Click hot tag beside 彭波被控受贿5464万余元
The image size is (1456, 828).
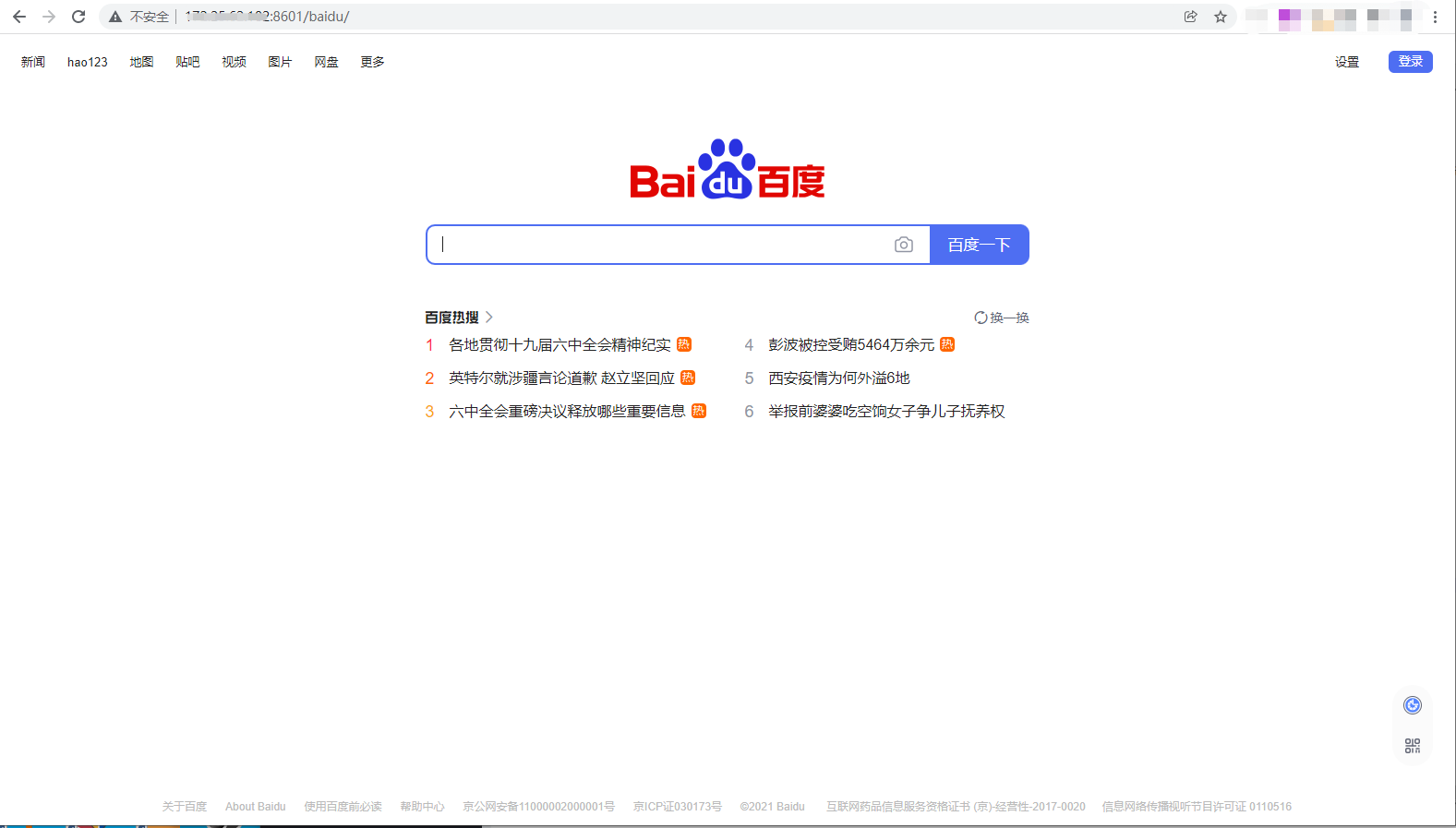(x=947, y=344)
